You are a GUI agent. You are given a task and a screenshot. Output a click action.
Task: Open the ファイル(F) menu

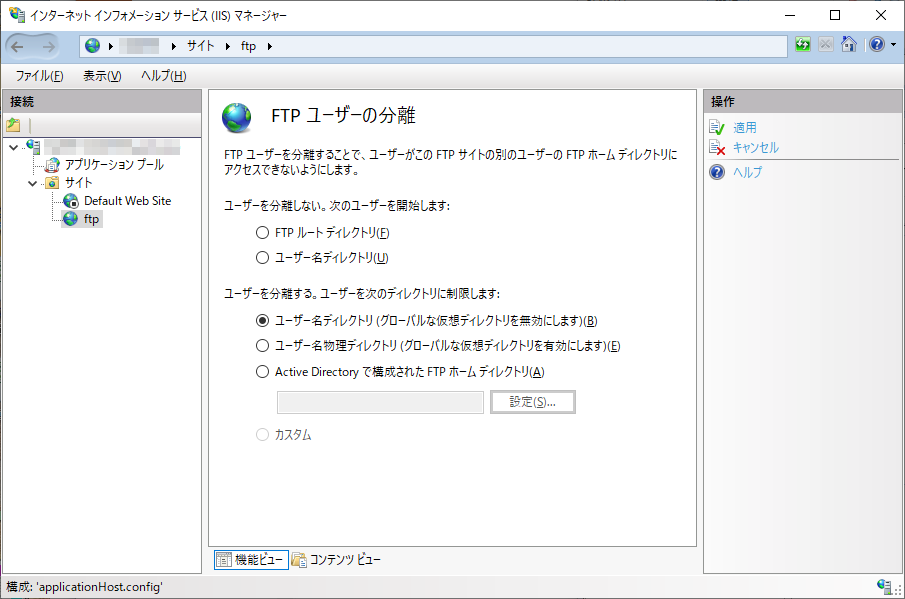pos(39,76)
